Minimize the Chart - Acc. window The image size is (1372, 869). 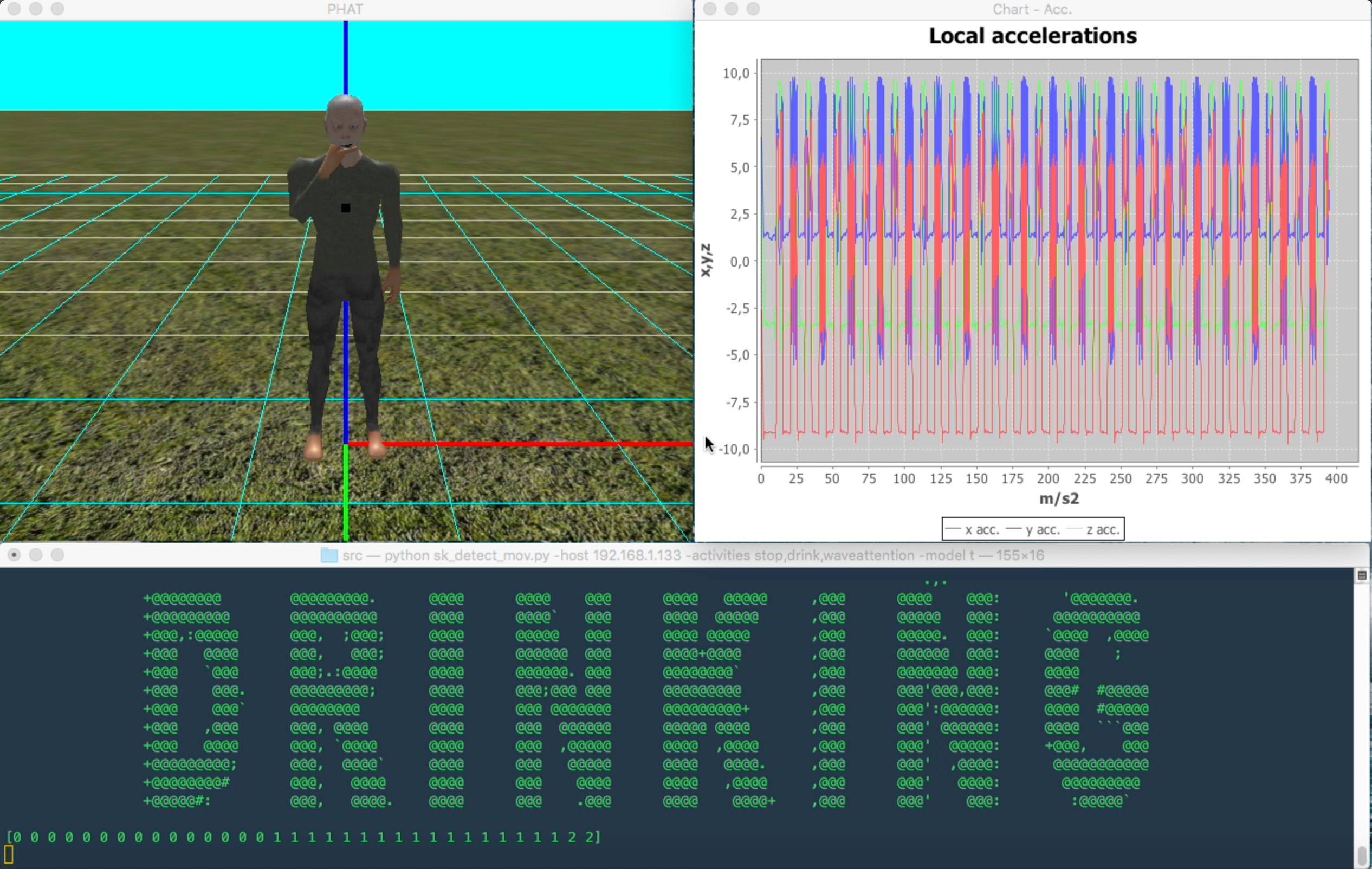click(x=731, y=9)
